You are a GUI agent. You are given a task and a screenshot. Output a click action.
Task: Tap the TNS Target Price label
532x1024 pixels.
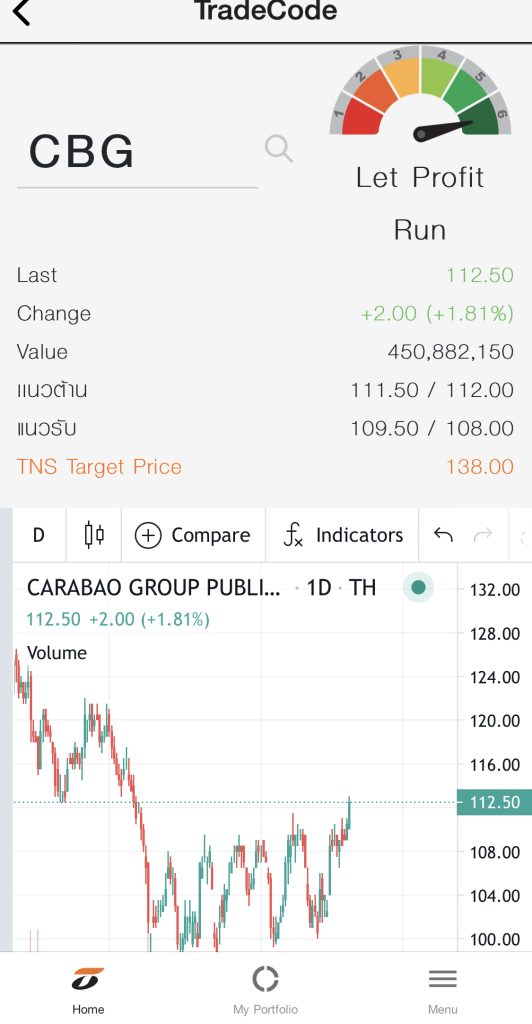click(99, 466)
